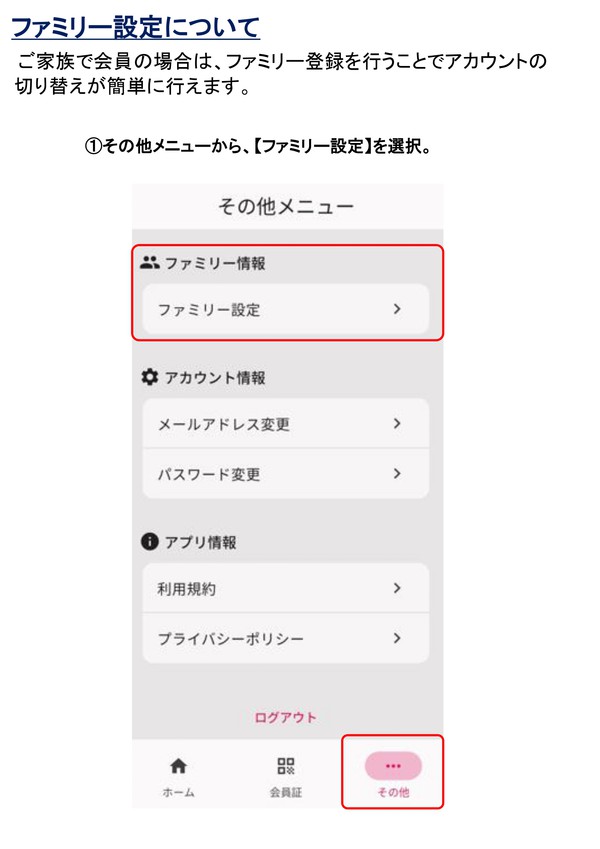
Task: Tap the people icon beside ファミリー情報
Action: 150,262
